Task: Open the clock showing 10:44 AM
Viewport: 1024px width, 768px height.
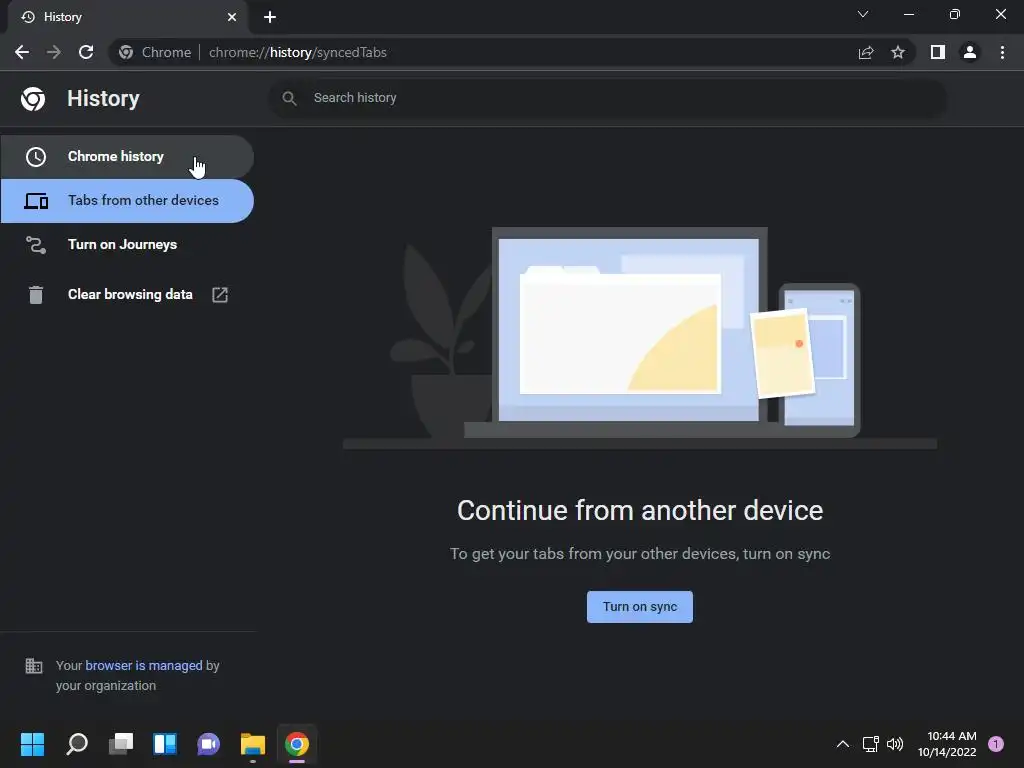Action: coord(947,744)
